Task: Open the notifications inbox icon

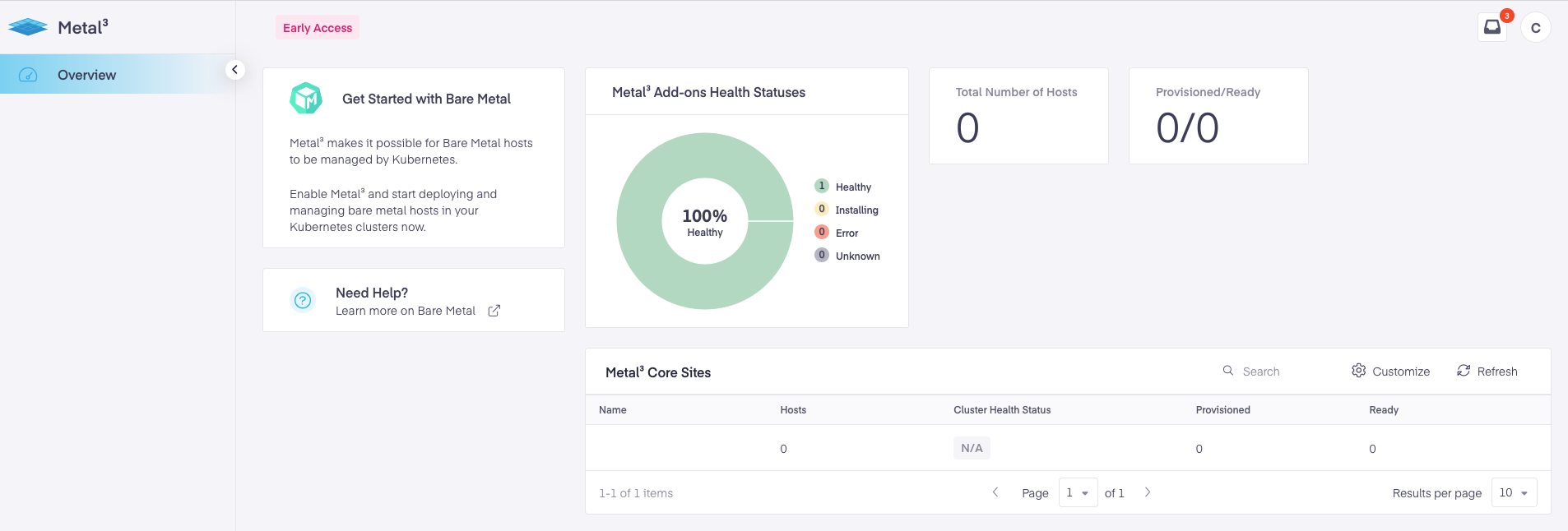Action: (1491, 27)
